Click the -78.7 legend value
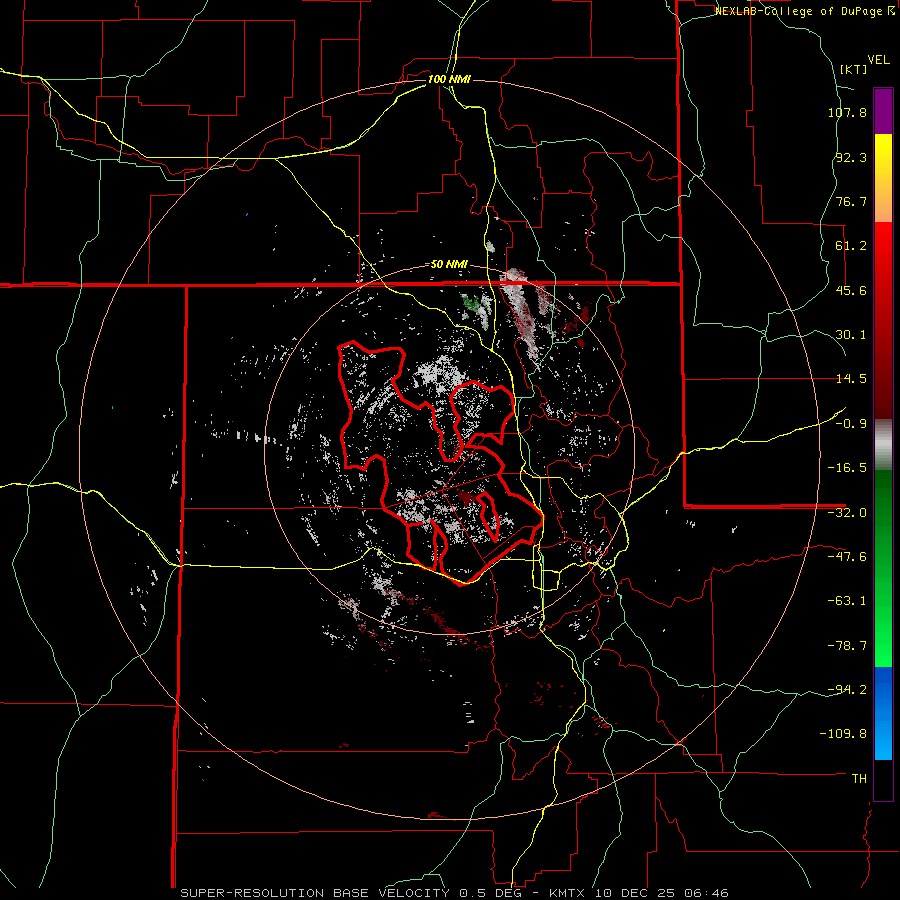900x900 pixels. pyautogui.click(x=847, y=646)
